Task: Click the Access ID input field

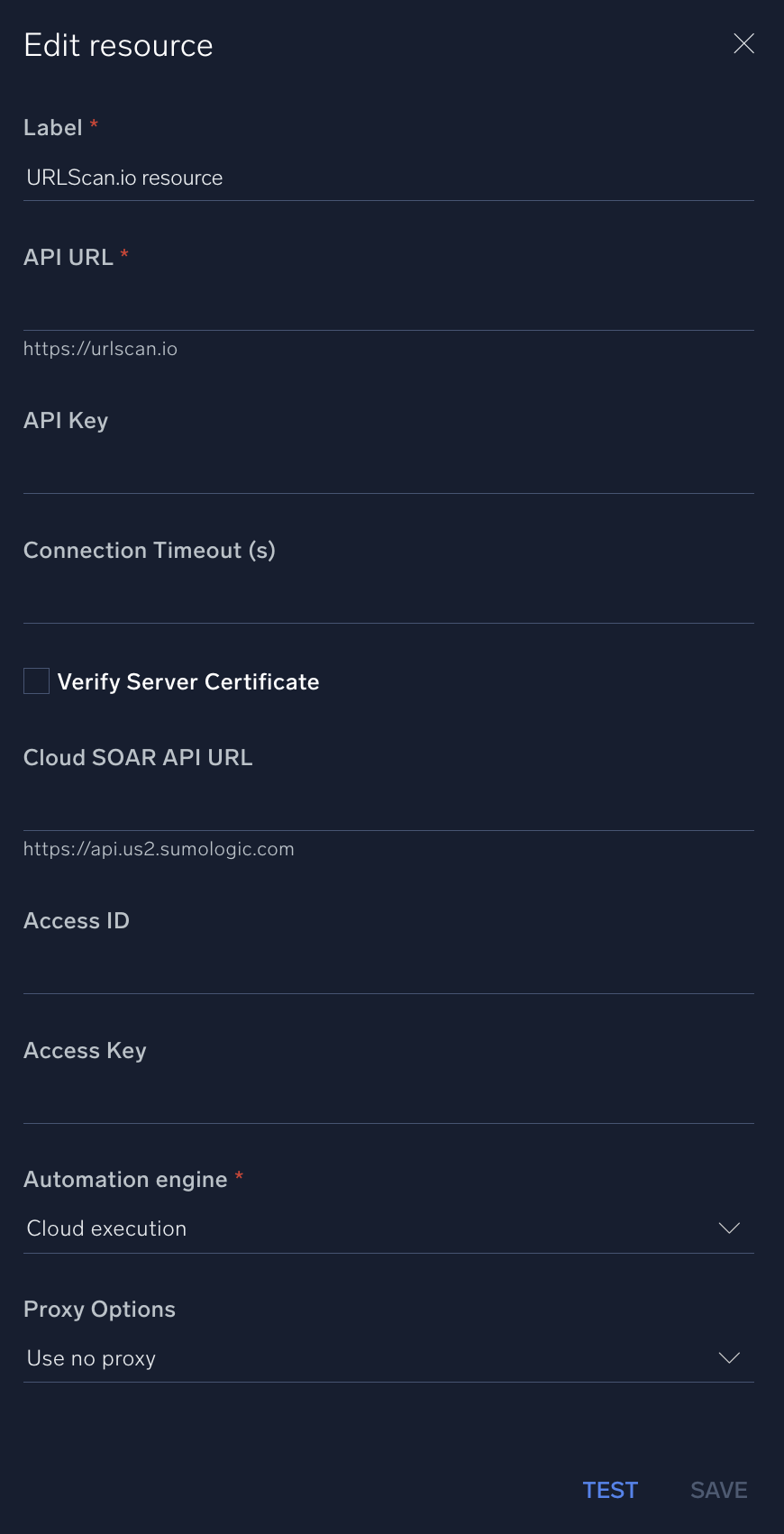Action: pyautogui.click(x=387, y=971)
